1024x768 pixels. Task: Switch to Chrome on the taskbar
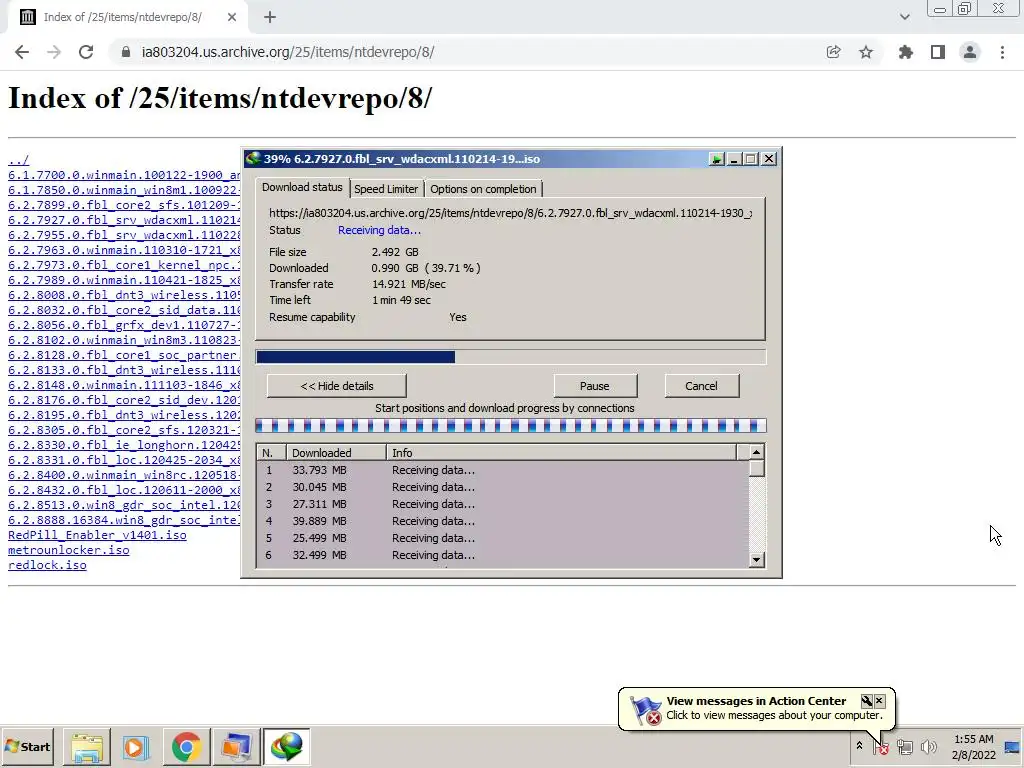(186, 746)
